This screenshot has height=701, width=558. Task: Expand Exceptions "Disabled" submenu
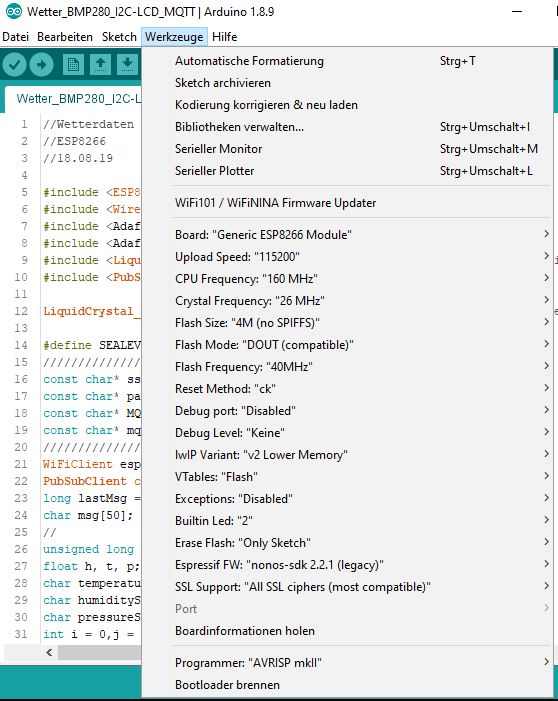(348, 498)
